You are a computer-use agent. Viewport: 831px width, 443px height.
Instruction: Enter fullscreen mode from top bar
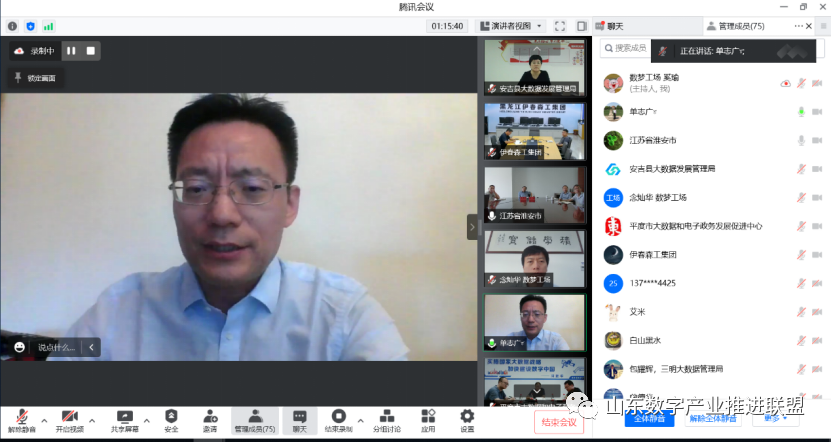point(560,26)
